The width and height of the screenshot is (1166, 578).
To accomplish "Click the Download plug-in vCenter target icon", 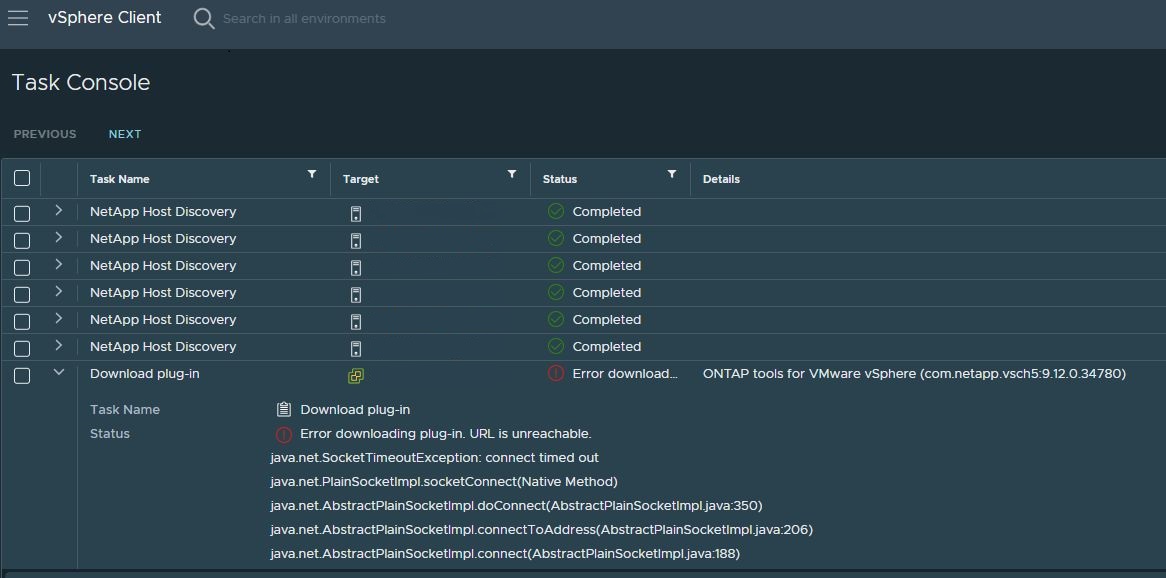I will [355, 376].
